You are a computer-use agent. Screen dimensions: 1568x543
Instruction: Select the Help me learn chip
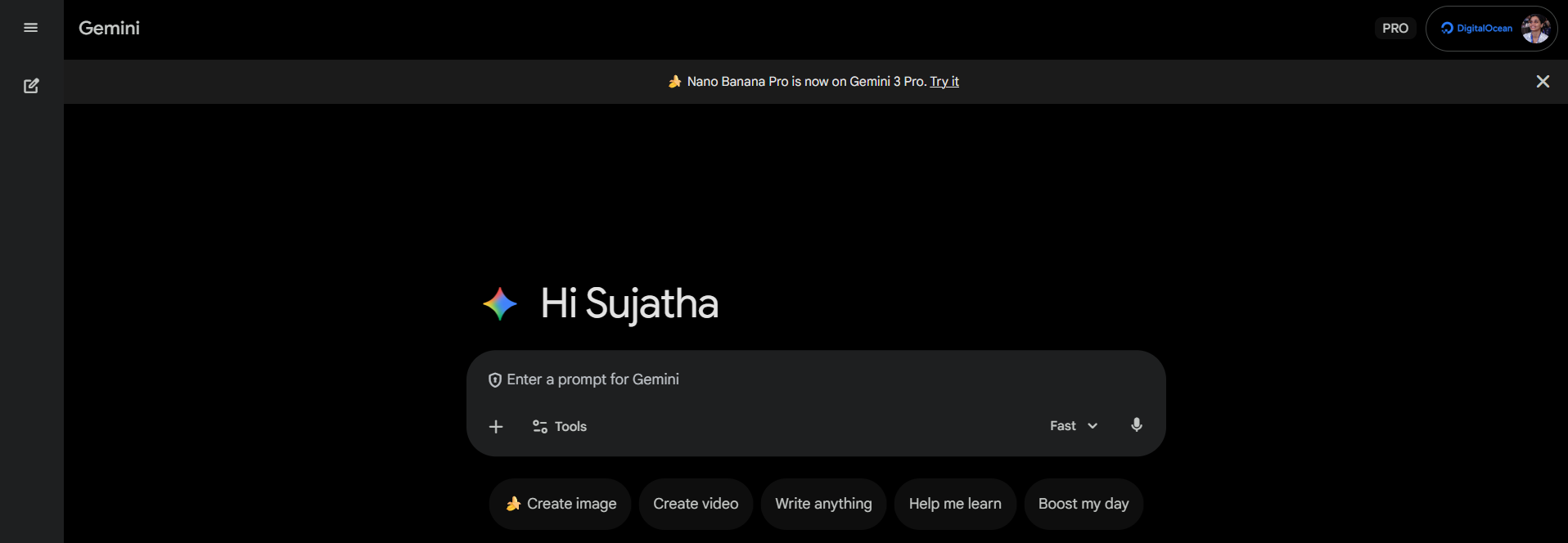pyautogui.click(x=955, y=504)
